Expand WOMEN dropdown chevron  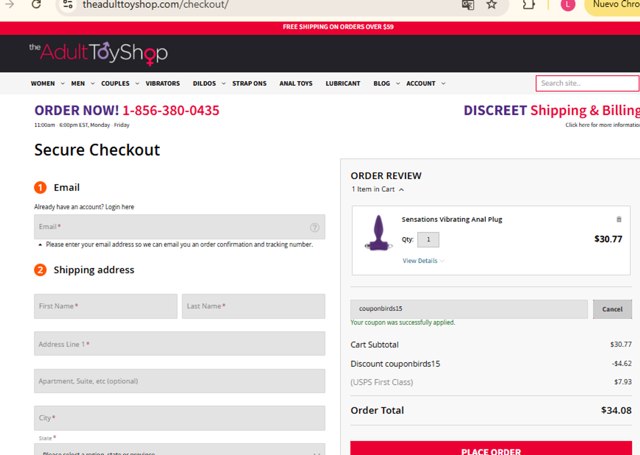62,83
